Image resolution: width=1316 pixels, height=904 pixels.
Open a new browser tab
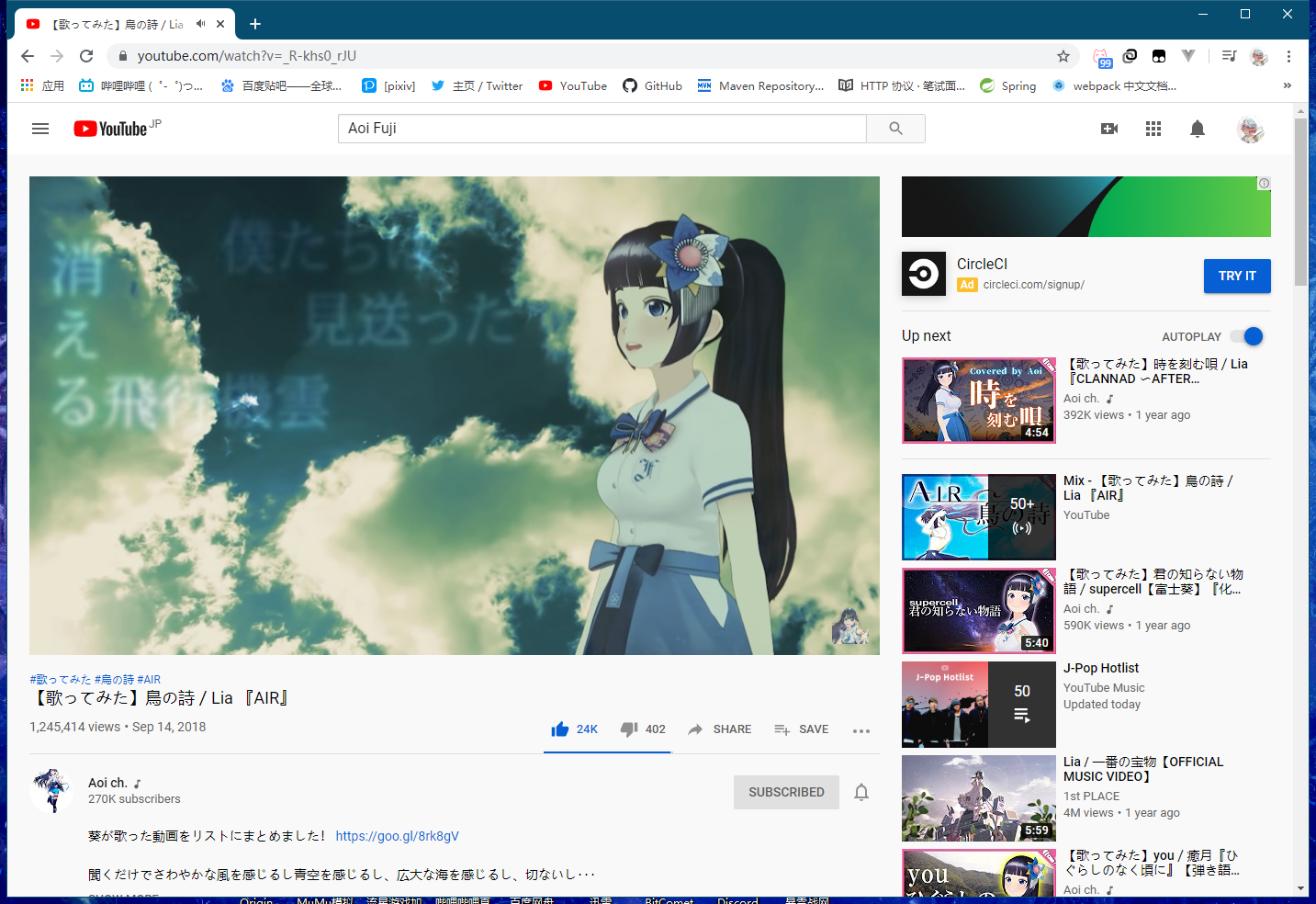point(255,24)
